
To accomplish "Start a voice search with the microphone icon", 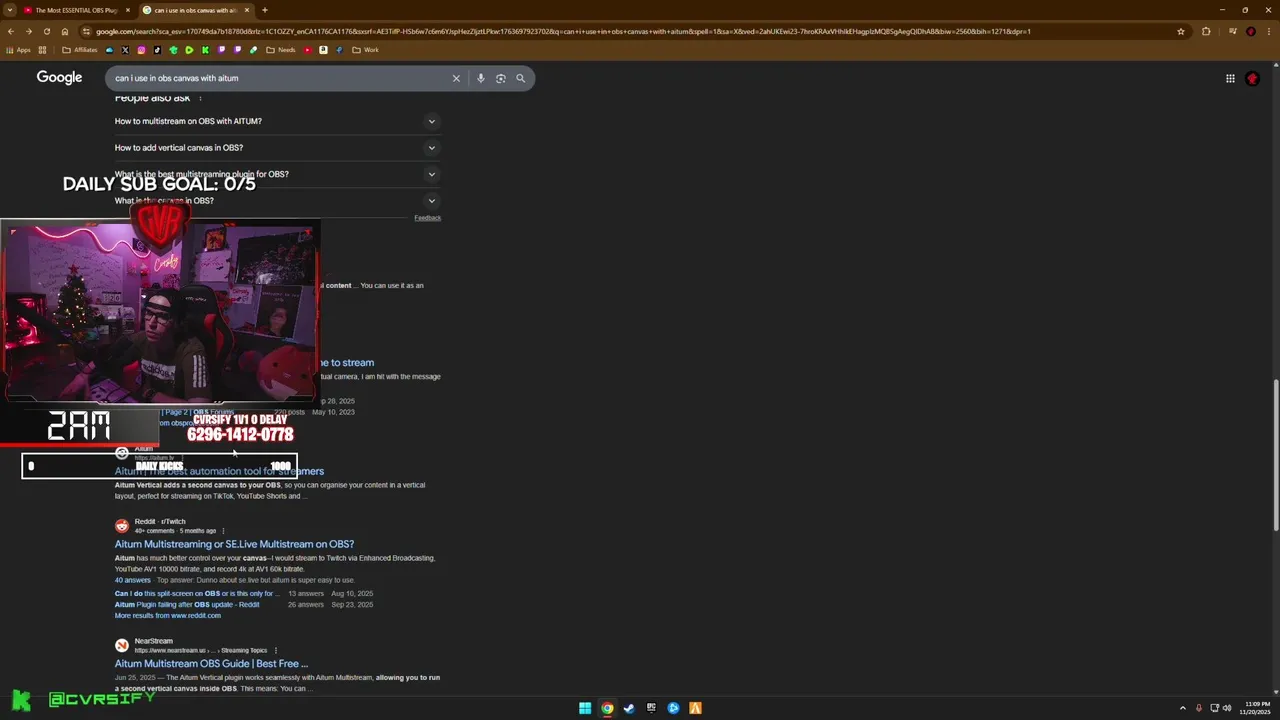I will [x=480, y=78].
